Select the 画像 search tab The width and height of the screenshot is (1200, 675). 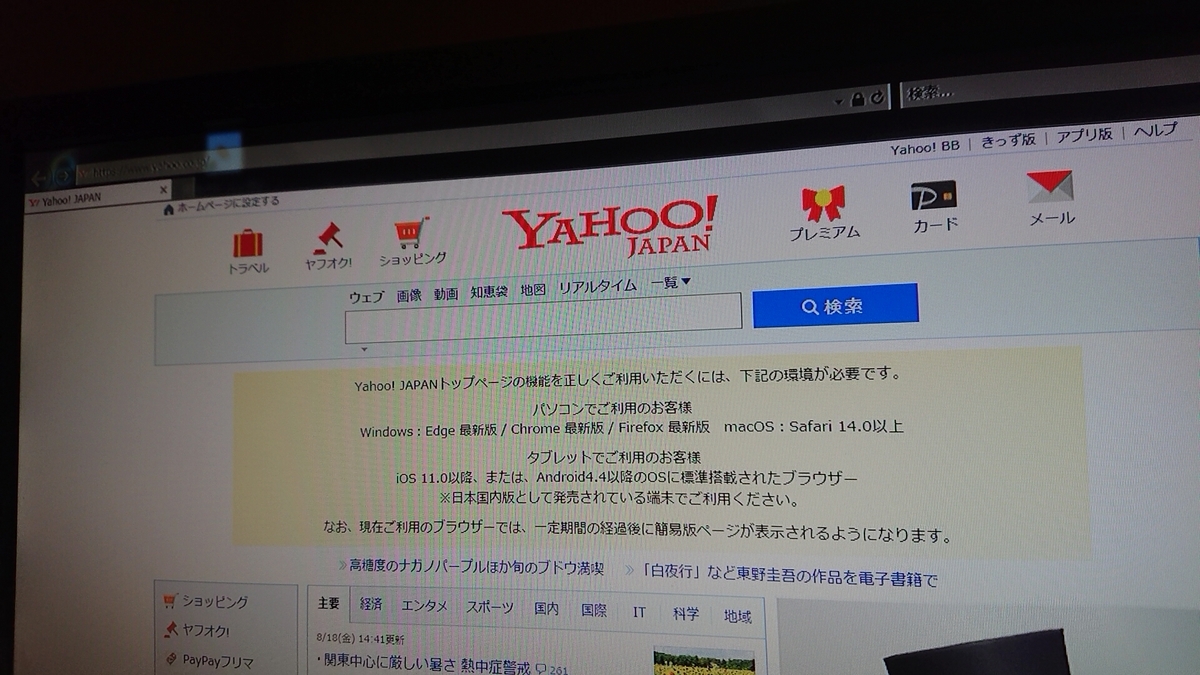[x=409, y=295]
